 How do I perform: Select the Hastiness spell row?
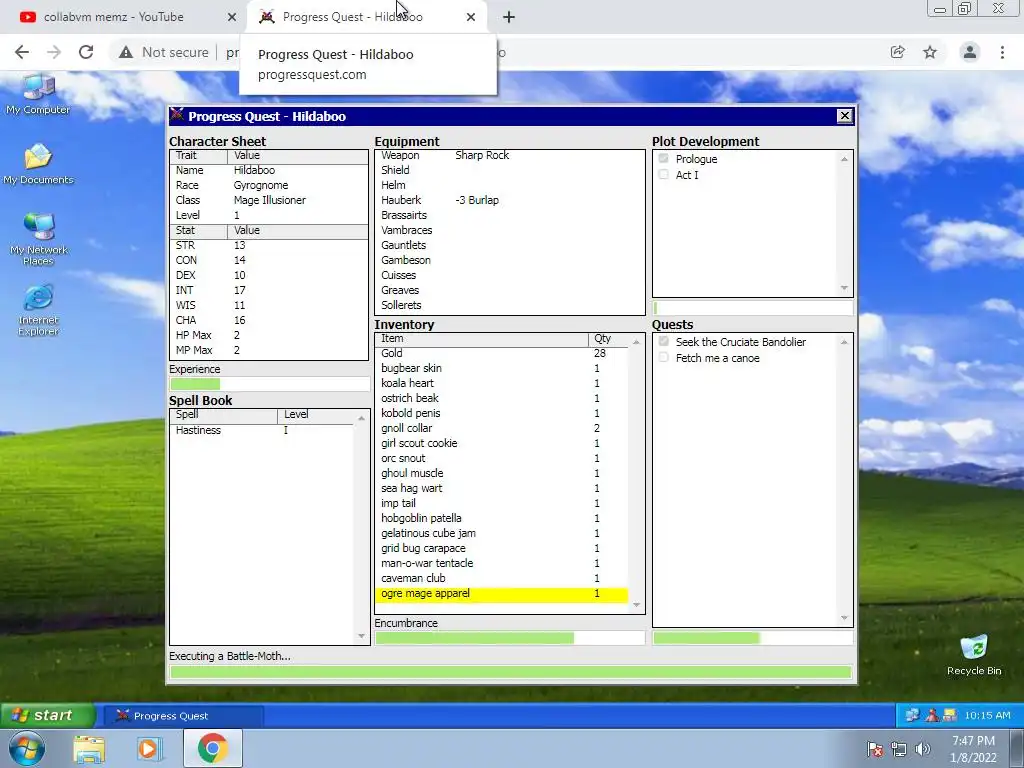[x=263, y=430]
